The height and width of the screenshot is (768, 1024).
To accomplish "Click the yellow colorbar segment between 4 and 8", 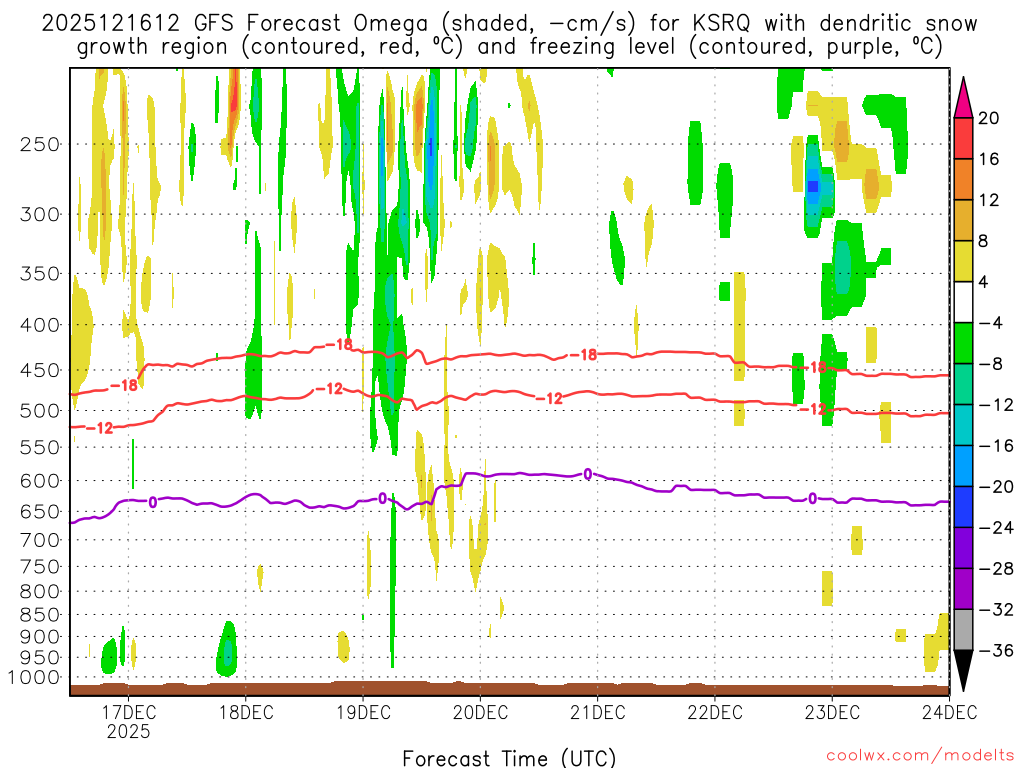I will click(x=963, y=261).
